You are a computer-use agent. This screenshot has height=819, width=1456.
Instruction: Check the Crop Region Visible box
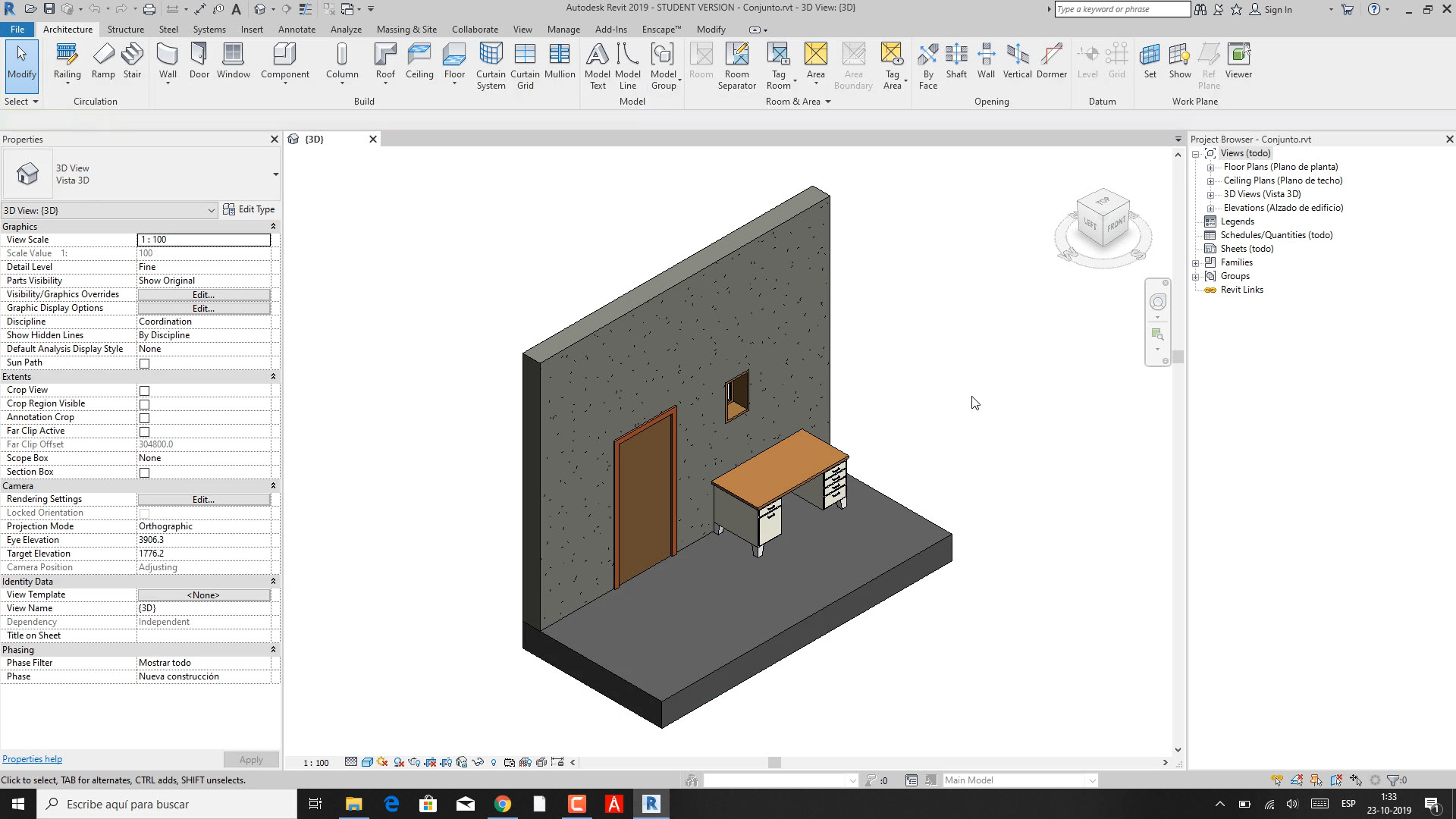pyautogui.click(x=144, y=404)
